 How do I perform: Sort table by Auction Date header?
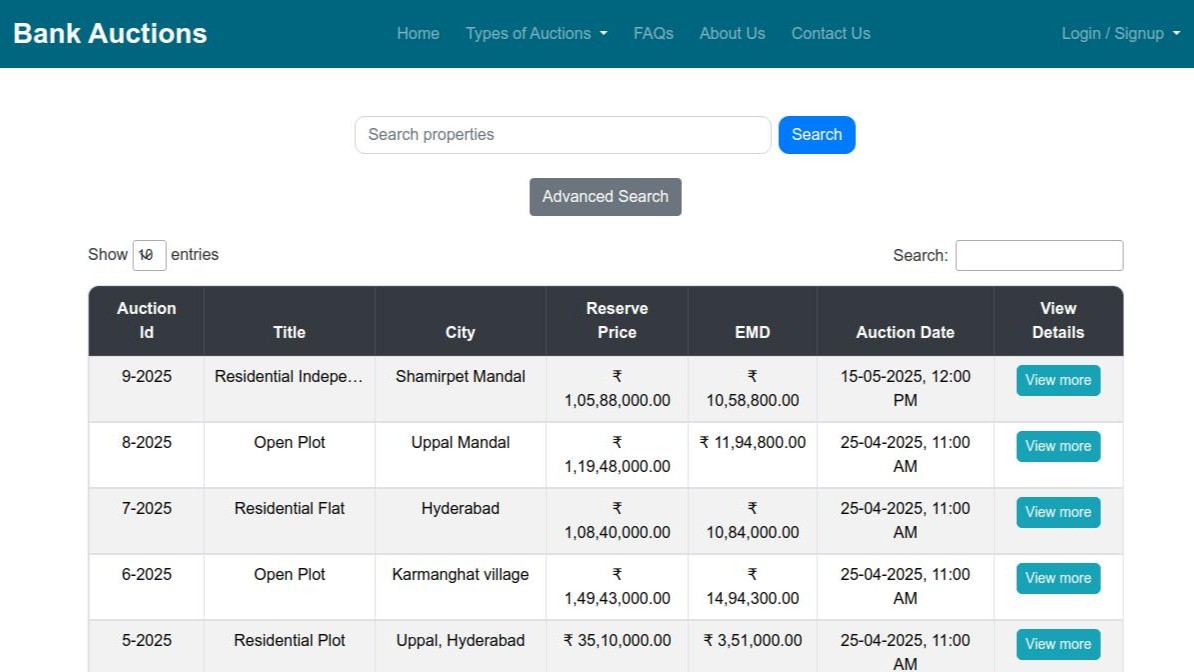pos(905,332)
